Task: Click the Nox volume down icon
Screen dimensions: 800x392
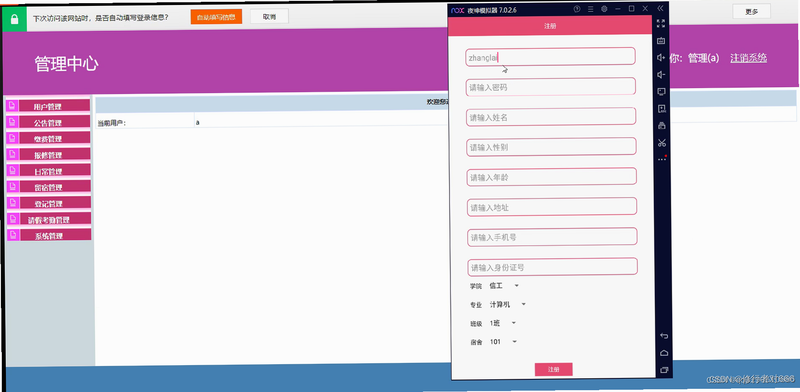Action: click(661, 75)
